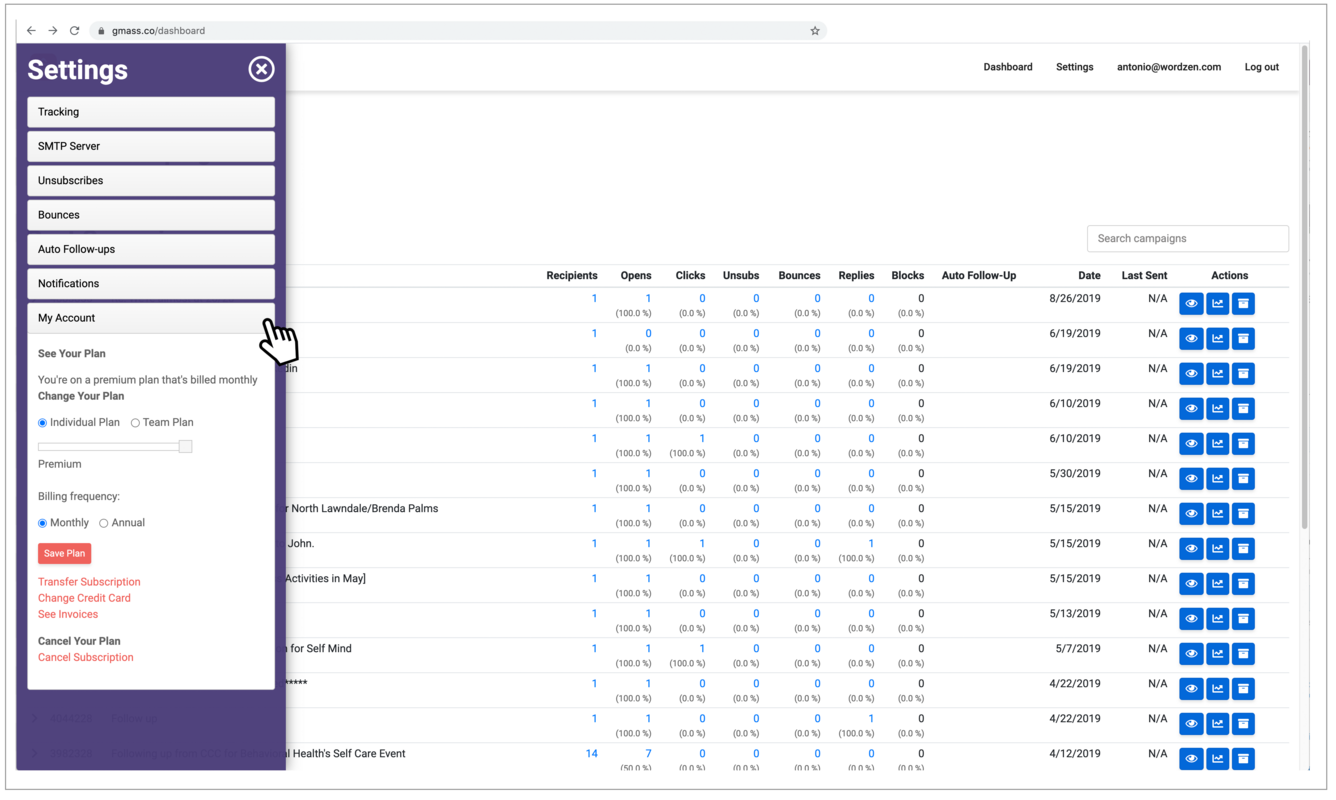Click the eye icon for the 8/26/2019 campaign
1336x800 pixels.
[1191, 304]
